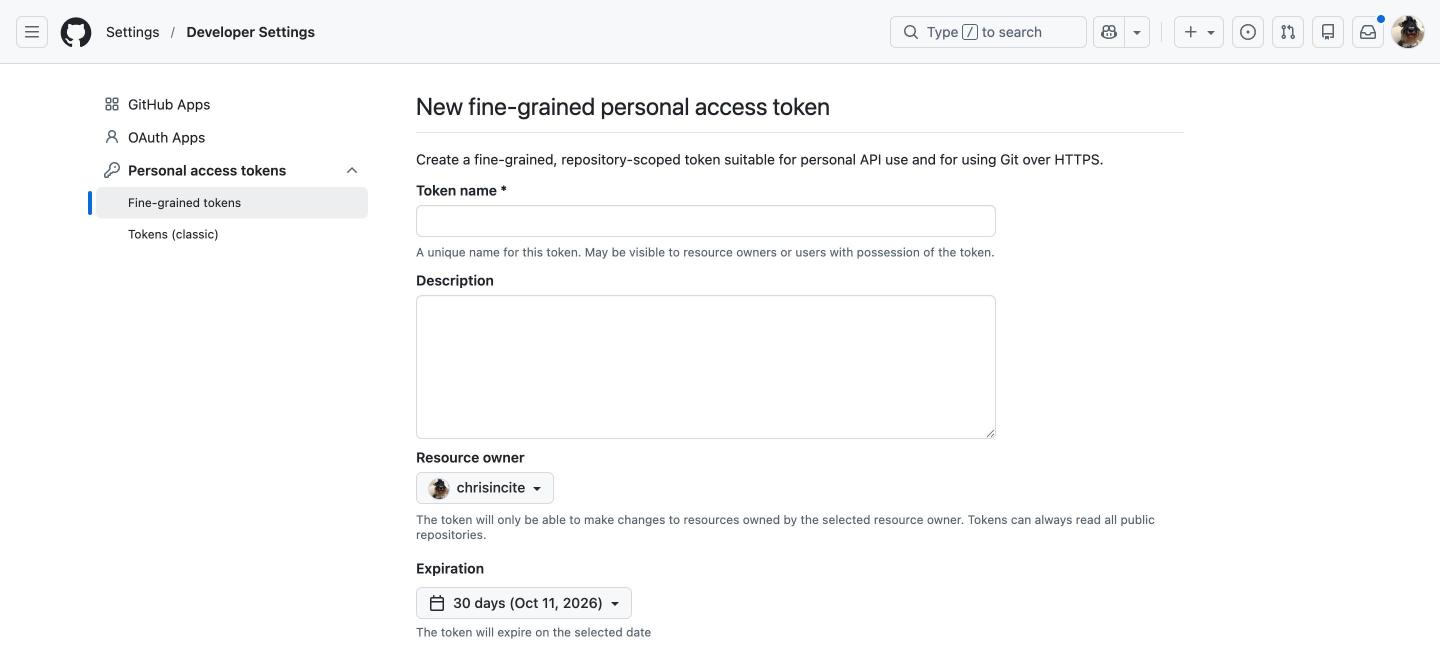Screen dimensions: 1440x667
Task: Open the plus Create new dropdown
Action: click(1199, 32)
